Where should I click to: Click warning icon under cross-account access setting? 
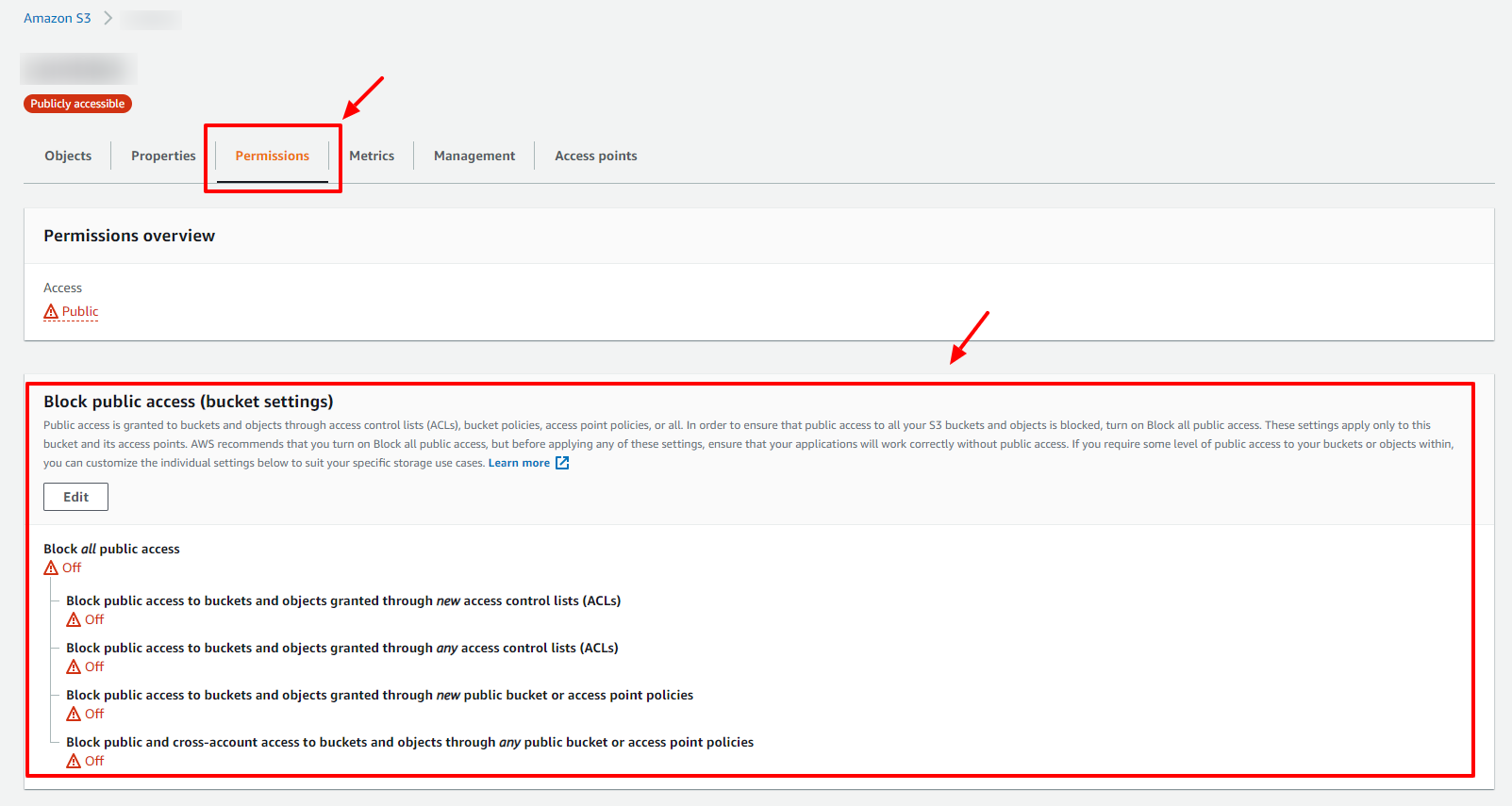click(x=74, y=761)
